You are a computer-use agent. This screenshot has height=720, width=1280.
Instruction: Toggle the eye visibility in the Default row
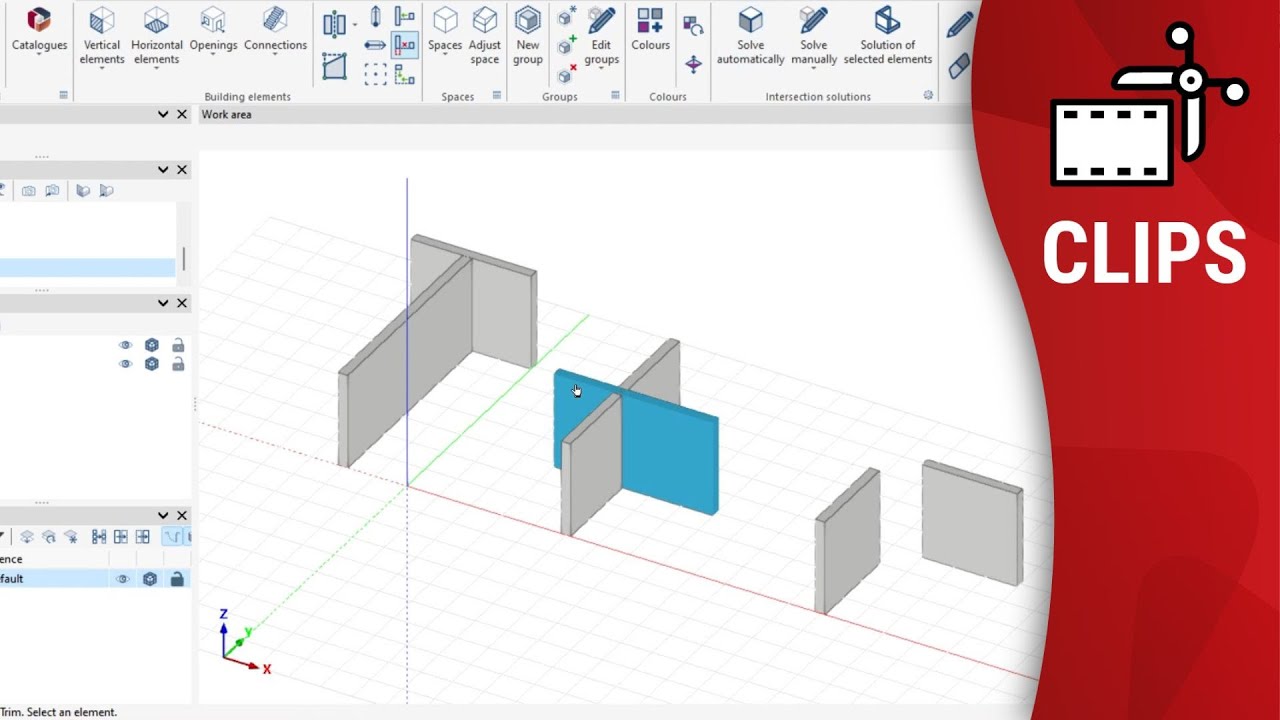(x=123, y=579)
